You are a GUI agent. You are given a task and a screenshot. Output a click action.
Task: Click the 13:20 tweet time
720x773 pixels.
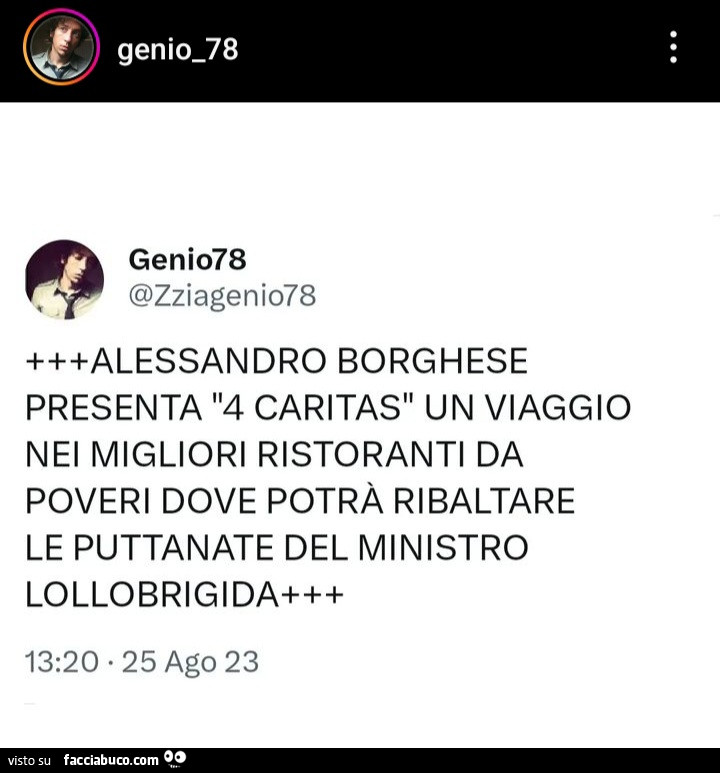point(62,662)
